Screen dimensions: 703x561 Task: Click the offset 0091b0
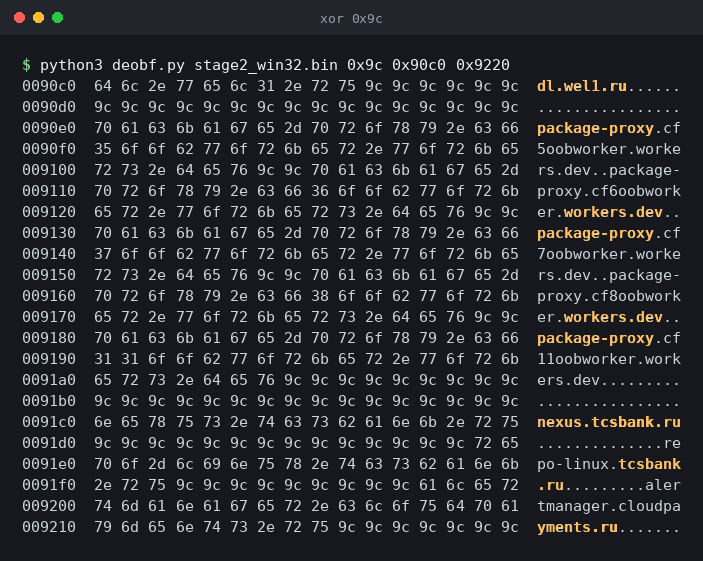pos(49,401)
